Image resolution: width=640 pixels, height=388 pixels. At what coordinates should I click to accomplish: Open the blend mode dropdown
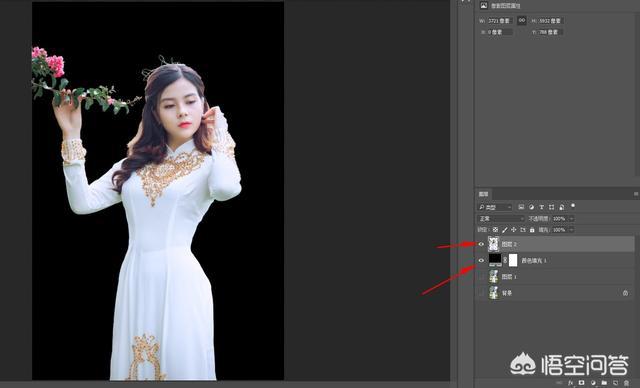pos(501,219)
